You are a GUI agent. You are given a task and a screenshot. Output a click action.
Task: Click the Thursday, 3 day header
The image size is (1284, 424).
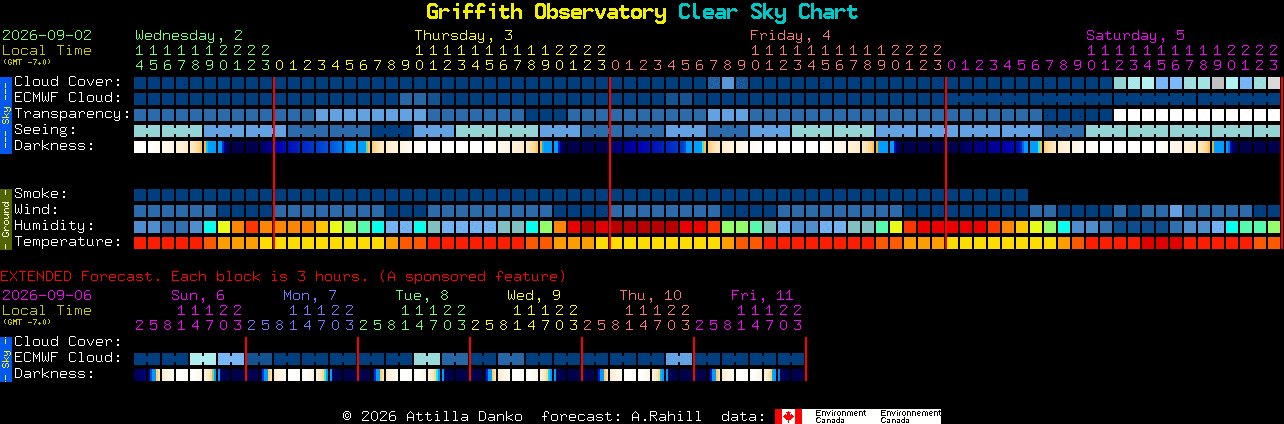pyautogui.click(x=464, y=35)
